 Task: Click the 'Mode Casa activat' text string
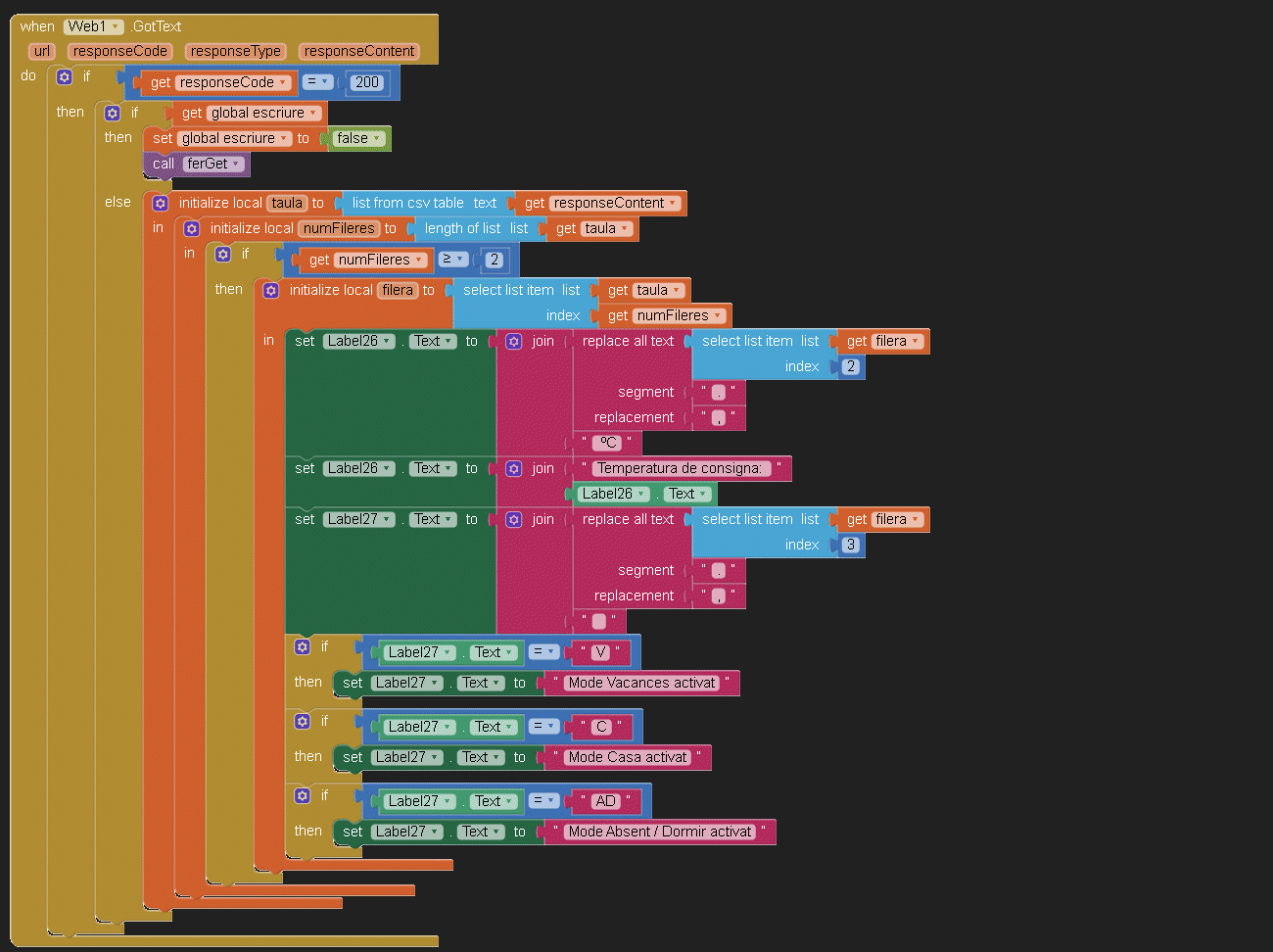[628, 758]
